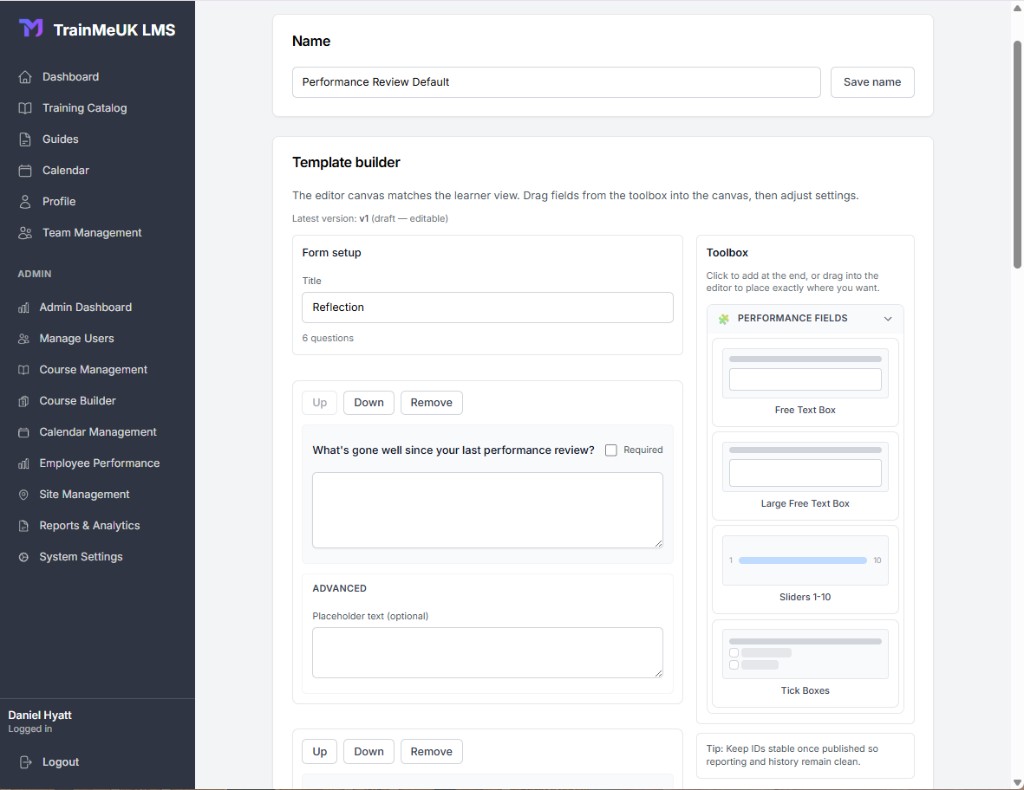This screenshot has width=1024, height=790.
Task: Click the Course Management book icon
Action: click(x=24, y=370)
